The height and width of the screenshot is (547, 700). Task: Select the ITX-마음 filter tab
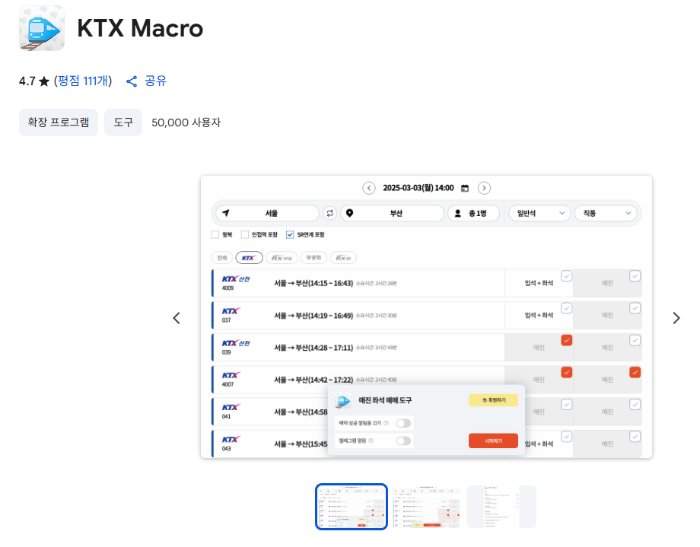282,258
